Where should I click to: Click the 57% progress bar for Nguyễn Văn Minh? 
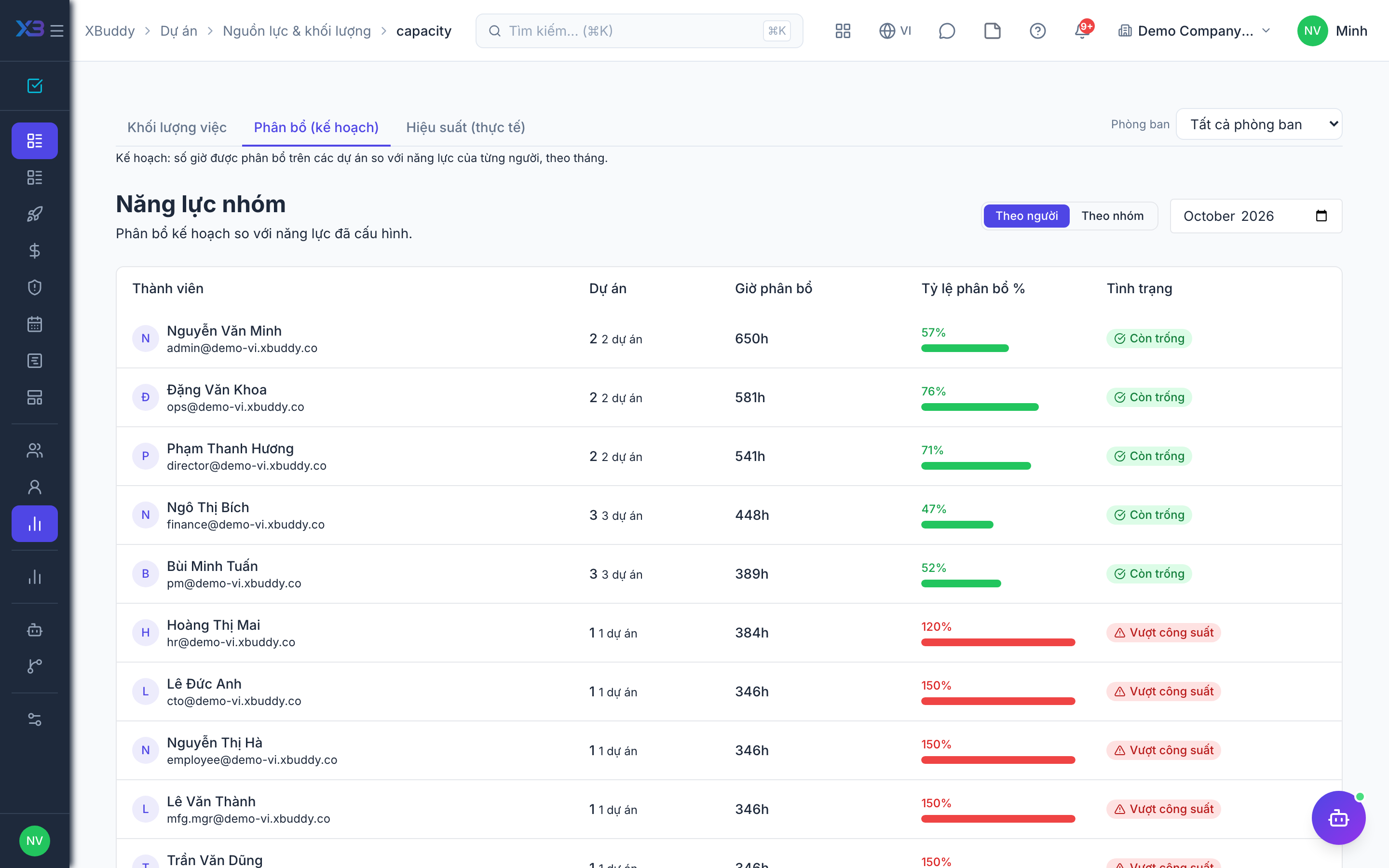point(965,349)
